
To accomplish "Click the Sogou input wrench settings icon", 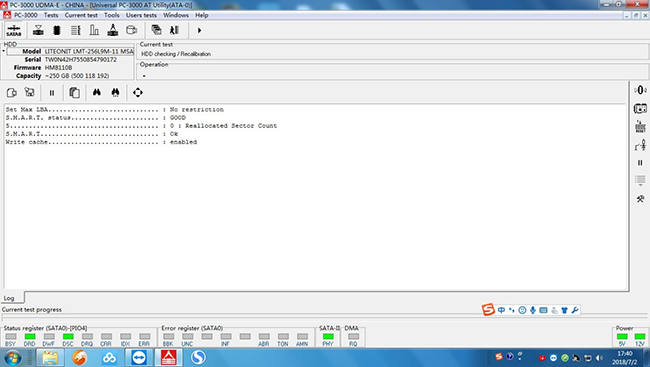I will [575, 310].
